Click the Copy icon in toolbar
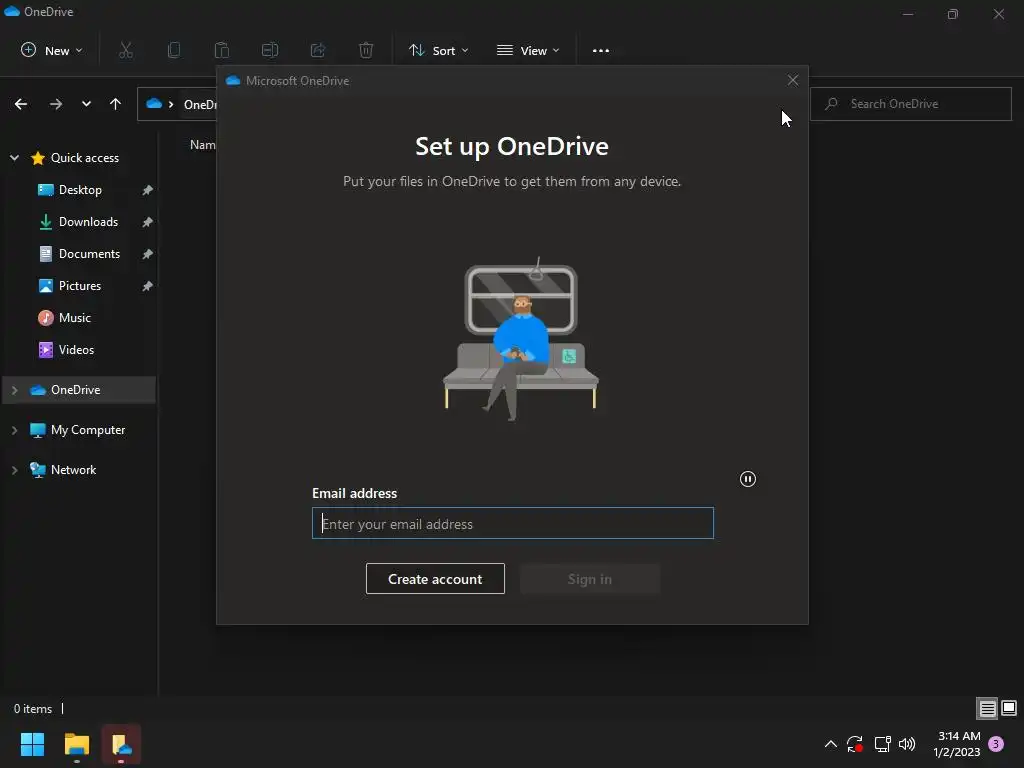This screenshot has height=768, width=1024. coord(174,50)
